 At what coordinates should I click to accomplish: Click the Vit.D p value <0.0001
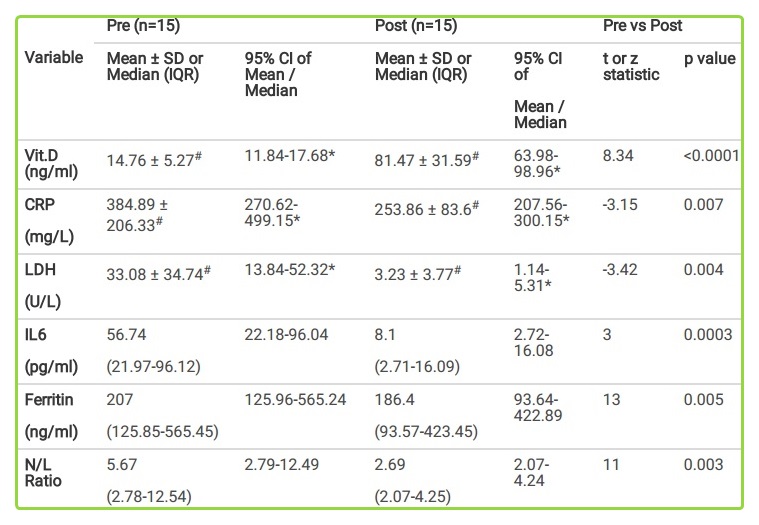pyautogui.click(x=711, y=155)
